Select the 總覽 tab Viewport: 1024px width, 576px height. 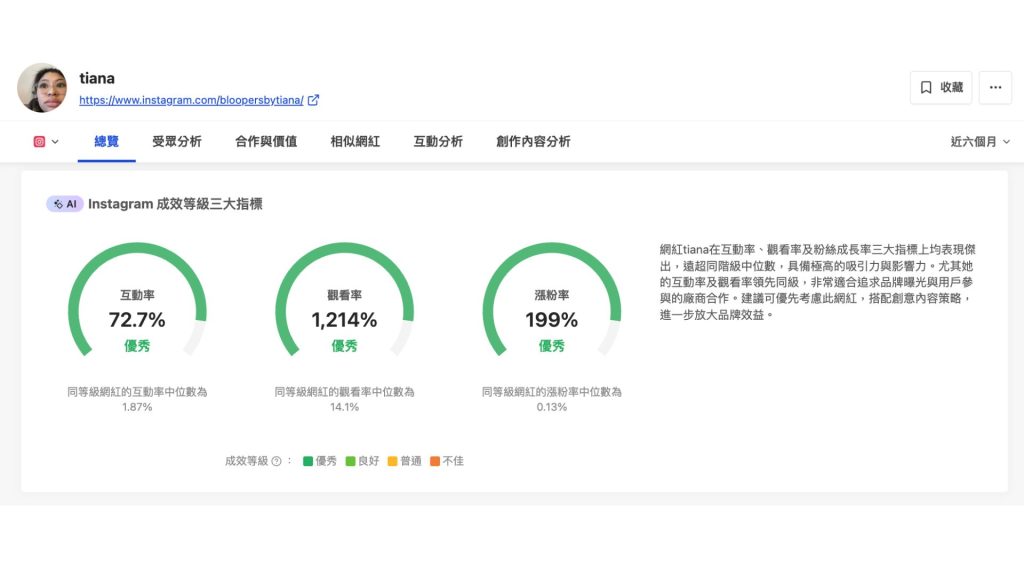click(106, 142)
